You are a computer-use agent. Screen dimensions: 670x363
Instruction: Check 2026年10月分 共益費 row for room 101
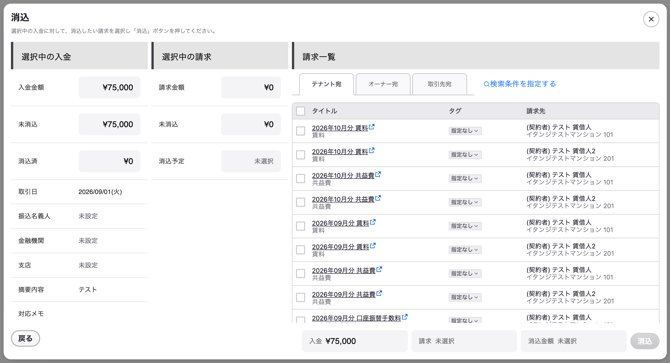click(x=301, y=179)
